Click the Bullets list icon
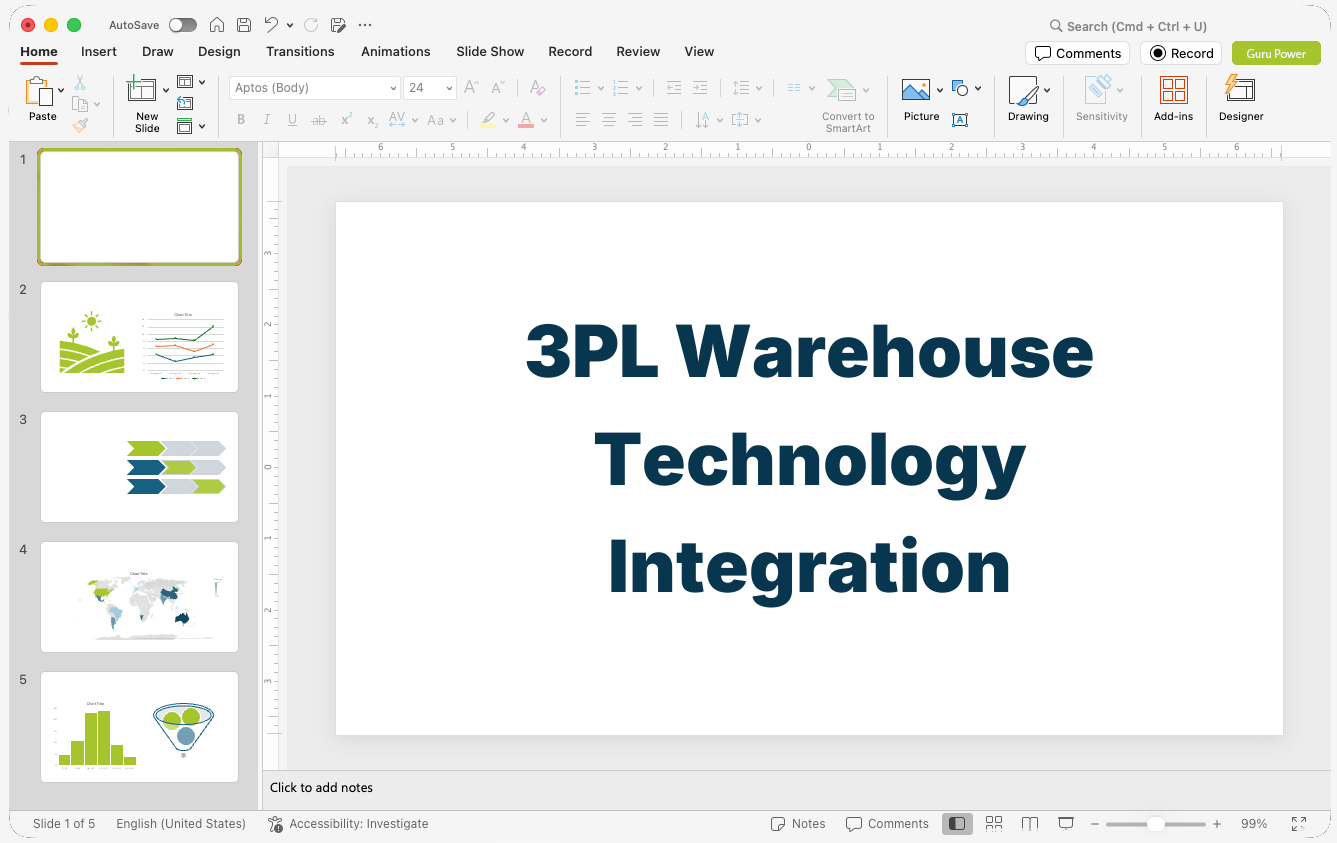Viewport: 1337px width, 843px height. point(583,88)
